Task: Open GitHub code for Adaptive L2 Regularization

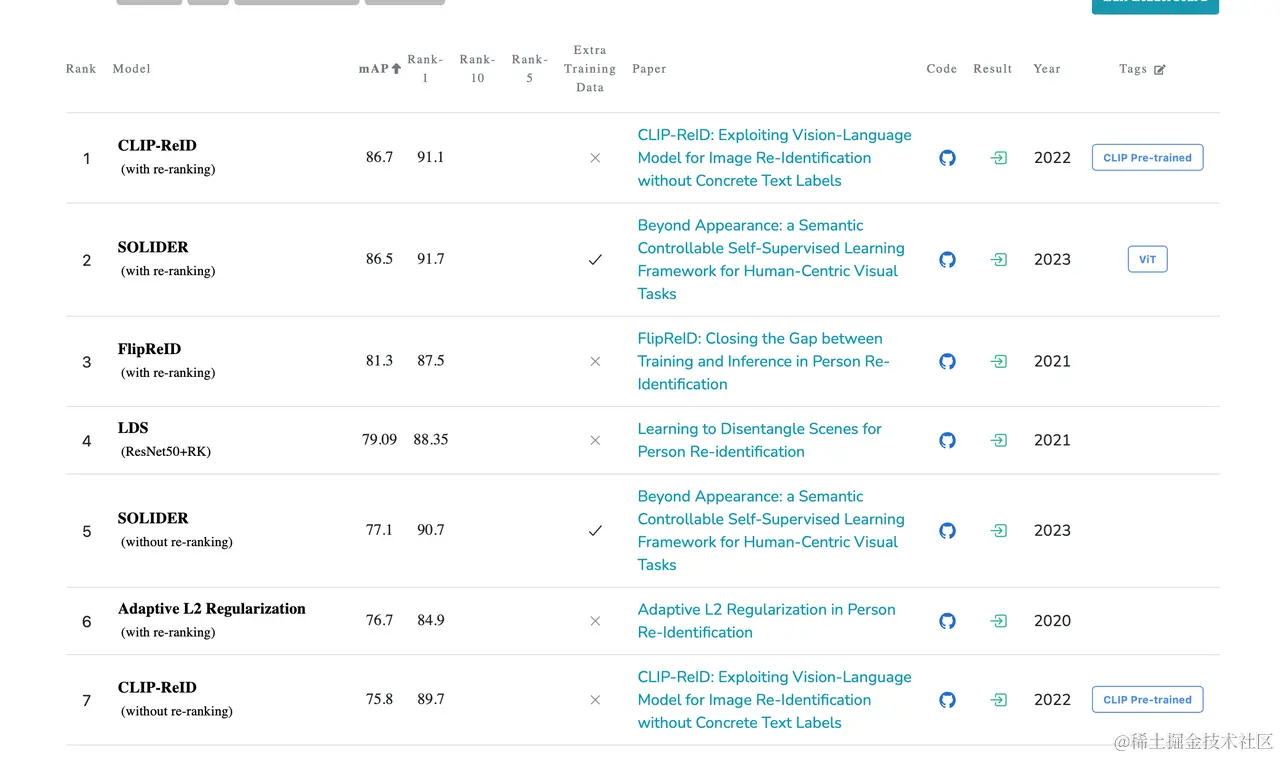Action: [947, 621]
